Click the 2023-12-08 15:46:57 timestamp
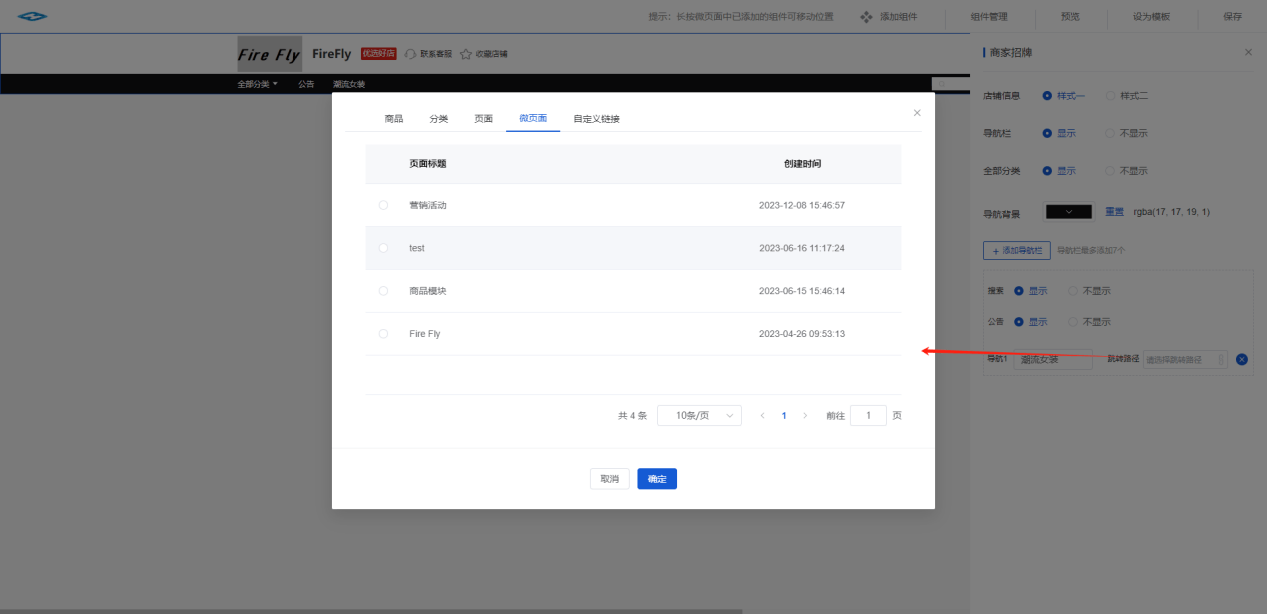Image resolution: width=1267 pixels, height=614 pixels. coord(802,205)
